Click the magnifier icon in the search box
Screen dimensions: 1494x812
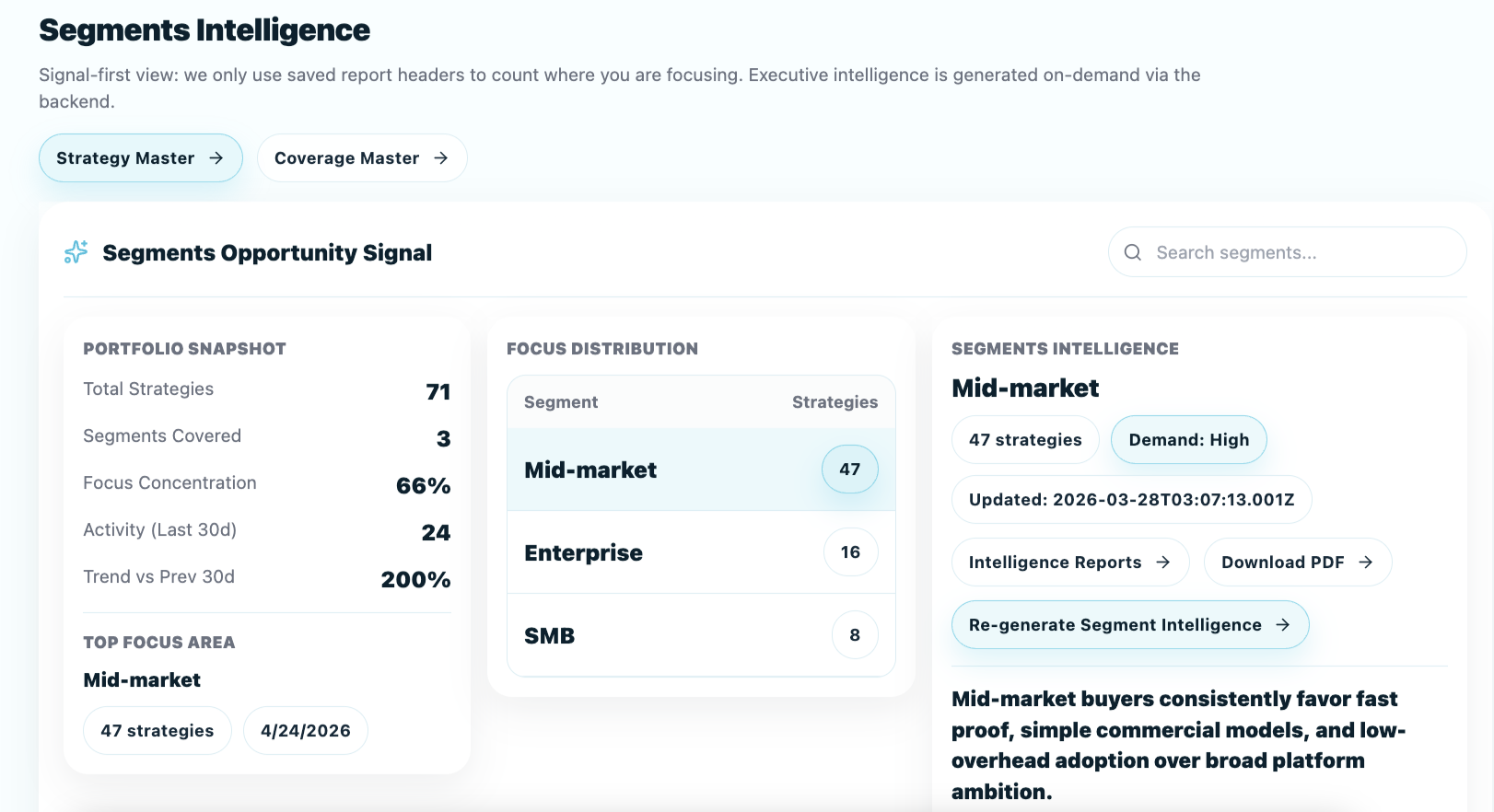(1132, 252)
